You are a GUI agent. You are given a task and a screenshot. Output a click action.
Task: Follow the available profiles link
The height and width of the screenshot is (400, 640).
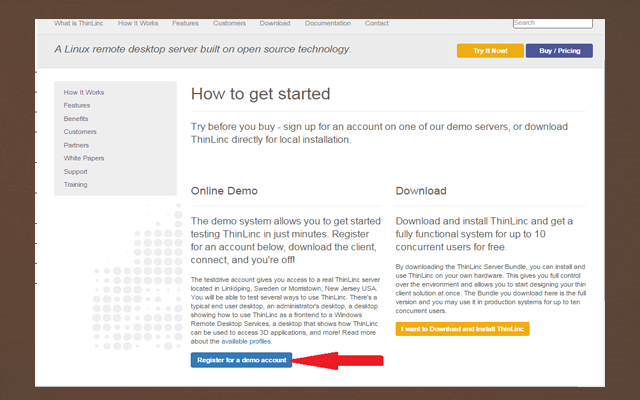coord(246,341)
